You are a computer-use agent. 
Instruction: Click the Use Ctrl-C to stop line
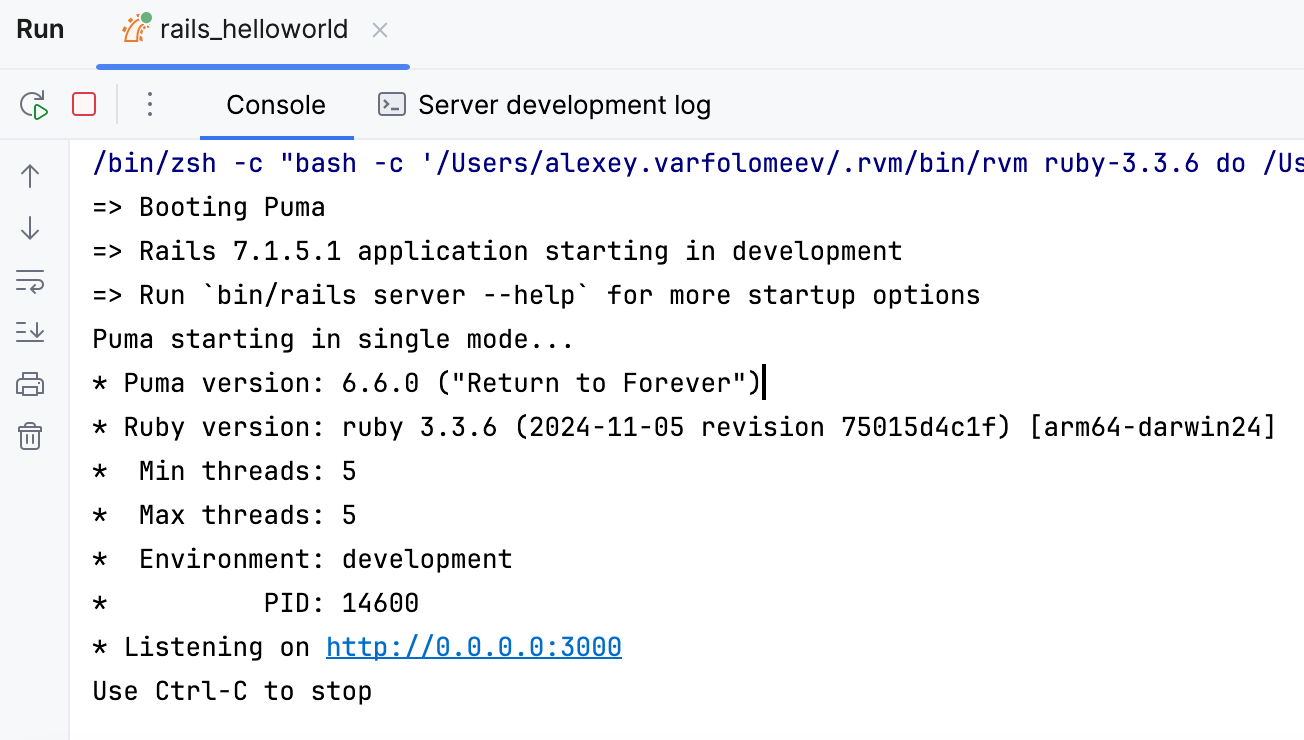click(231, 690)
